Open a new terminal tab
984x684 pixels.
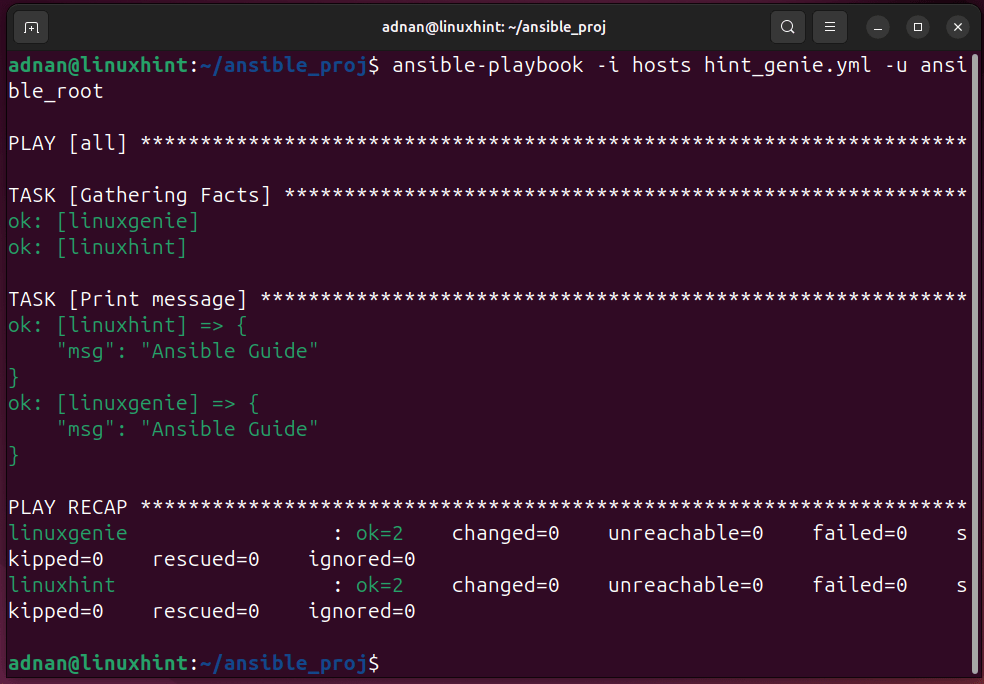pyautogui.click(x=31, y=28)
